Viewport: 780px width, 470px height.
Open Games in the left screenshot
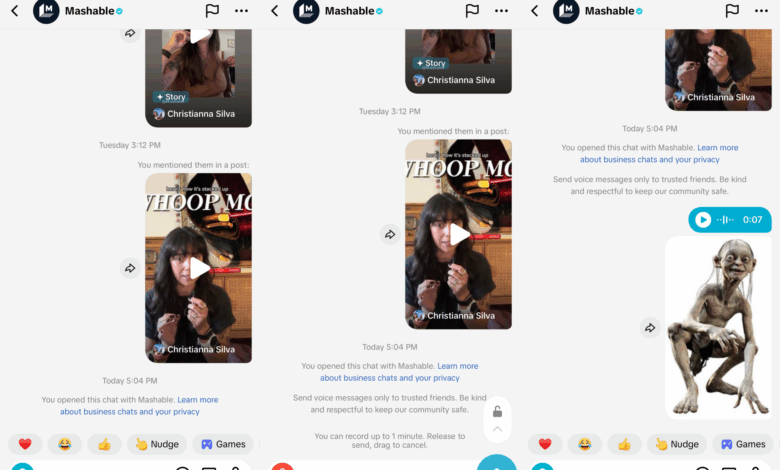(x=223, y=444)
